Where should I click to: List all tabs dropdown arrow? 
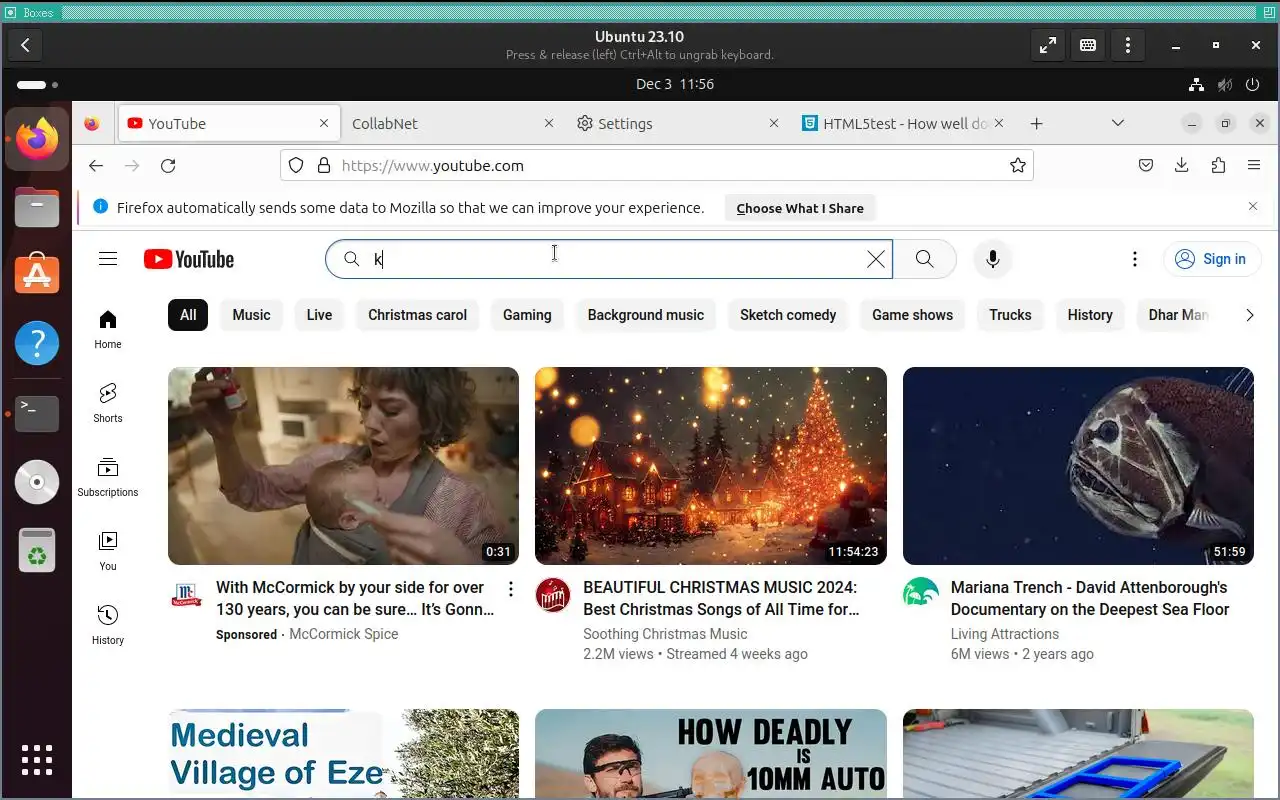[x=1118, y=124]
